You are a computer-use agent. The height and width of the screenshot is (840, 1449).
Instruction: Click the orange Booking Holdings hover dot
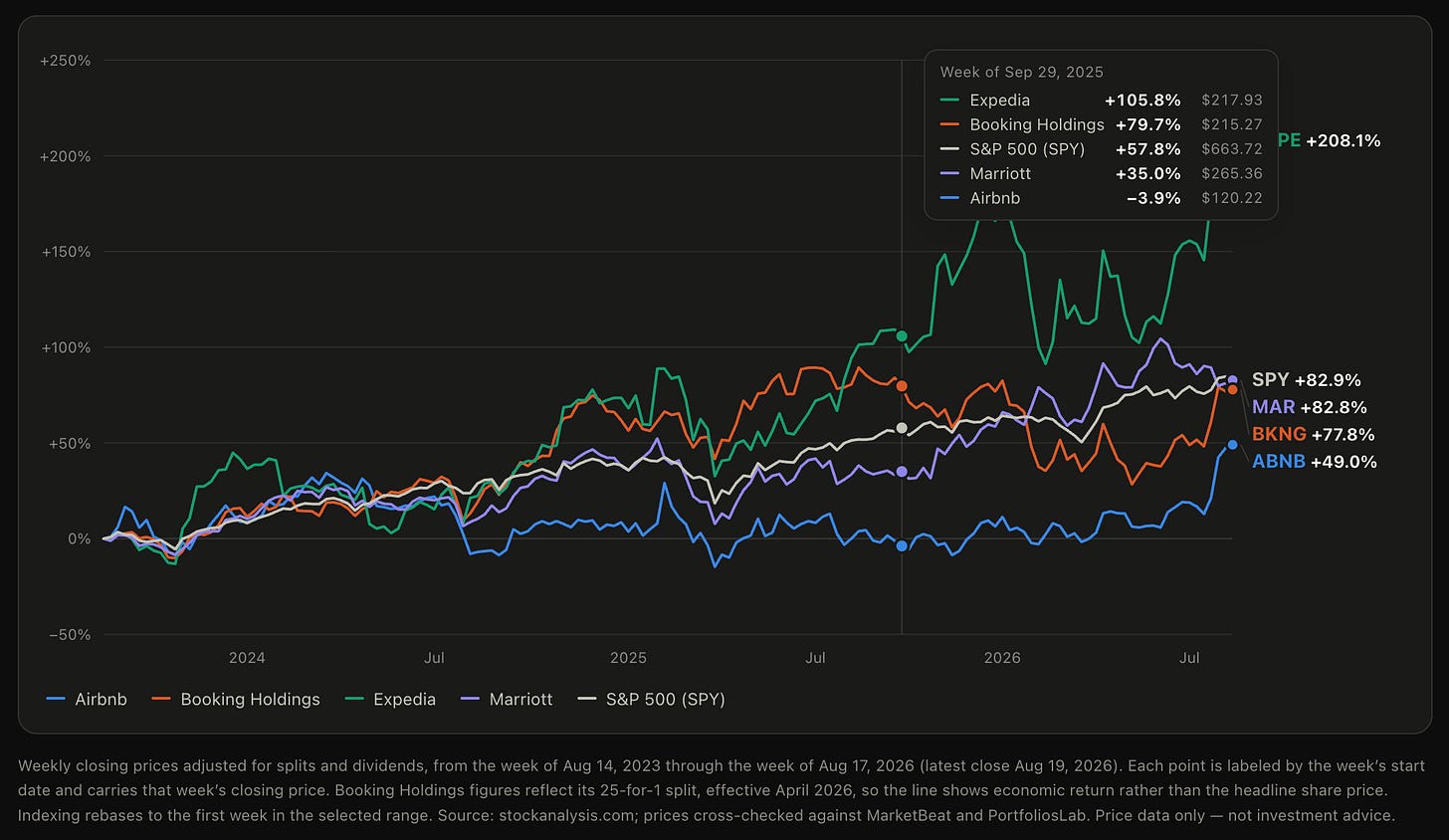(x=902, y=386)
